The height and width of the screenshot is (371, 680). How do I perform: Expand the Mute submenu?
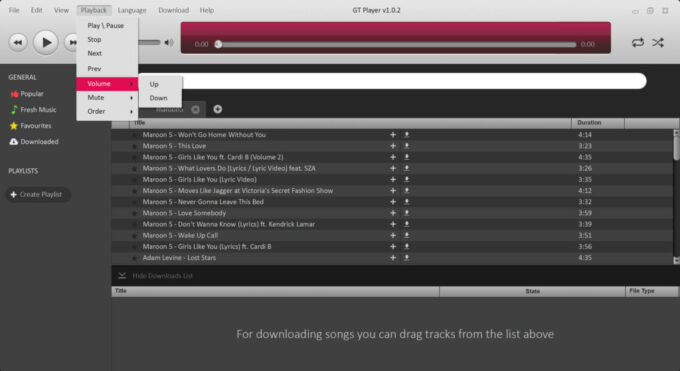(x=107, y=98)
